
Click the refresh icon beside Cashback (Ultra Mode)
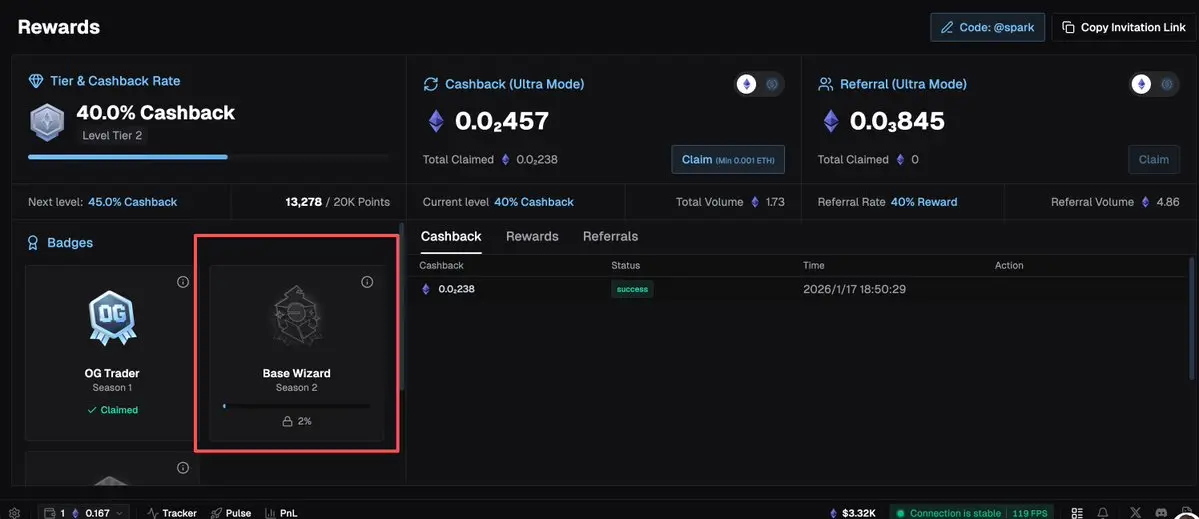pos(431,84)
